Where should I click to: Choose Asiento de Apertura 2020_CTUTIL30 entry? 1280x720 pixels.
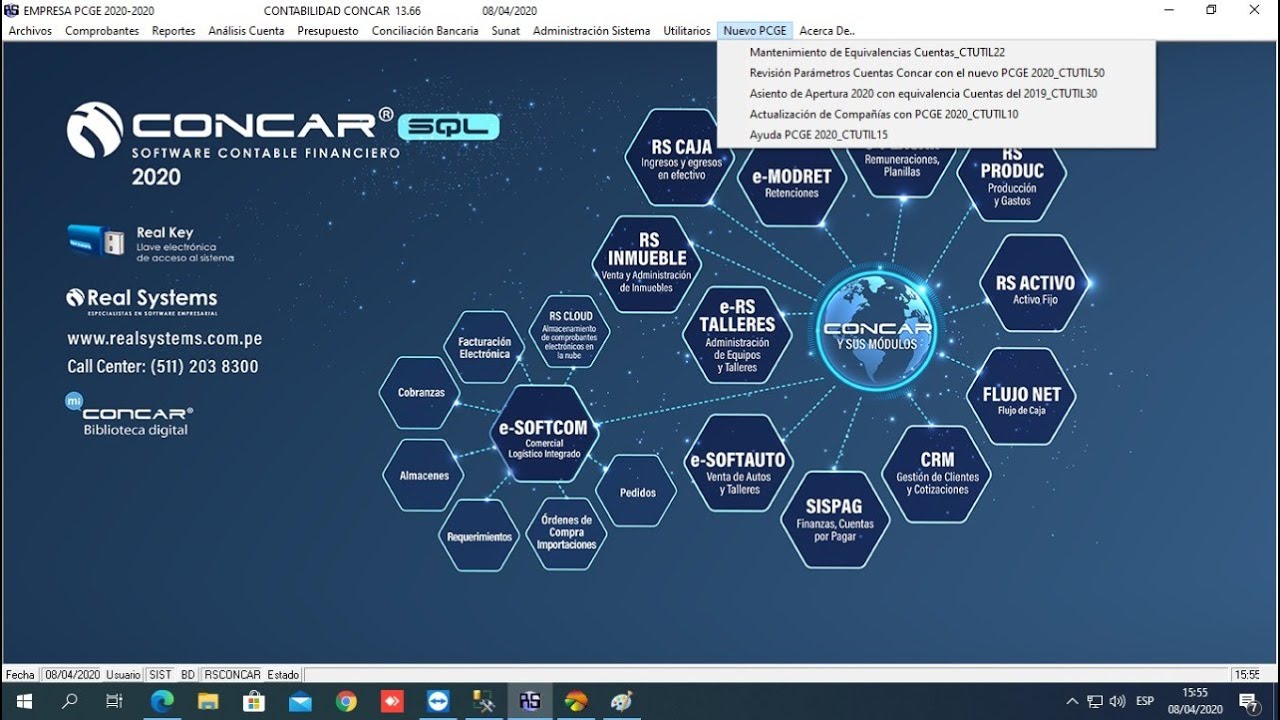point(936,93)
